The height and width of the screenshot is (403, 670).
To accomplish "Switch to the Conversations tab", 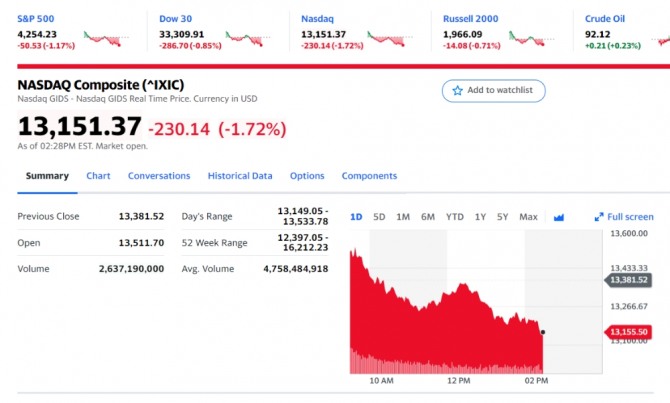I will point(159,176).
